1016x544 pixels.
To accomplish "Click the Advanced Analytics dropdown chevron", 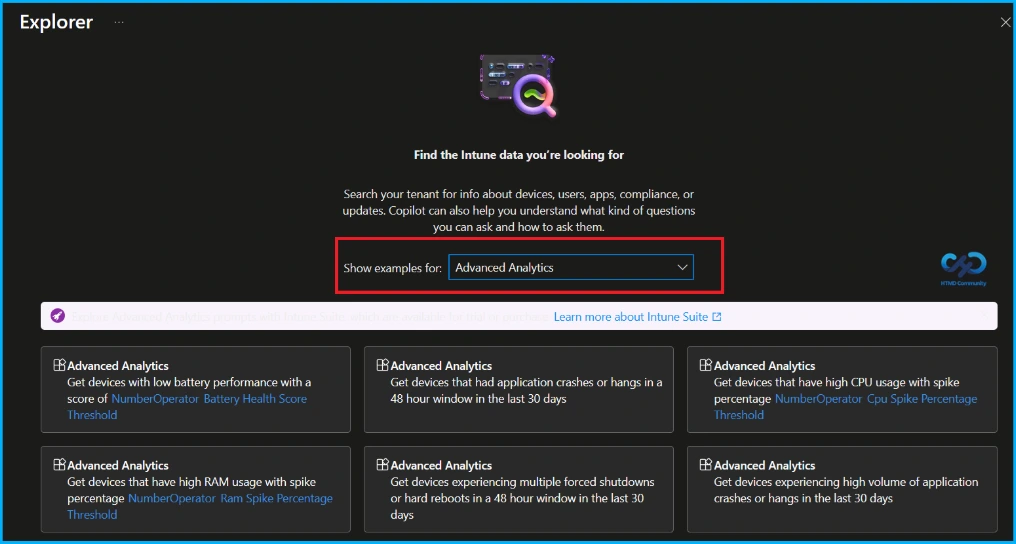I will [682, 267].
